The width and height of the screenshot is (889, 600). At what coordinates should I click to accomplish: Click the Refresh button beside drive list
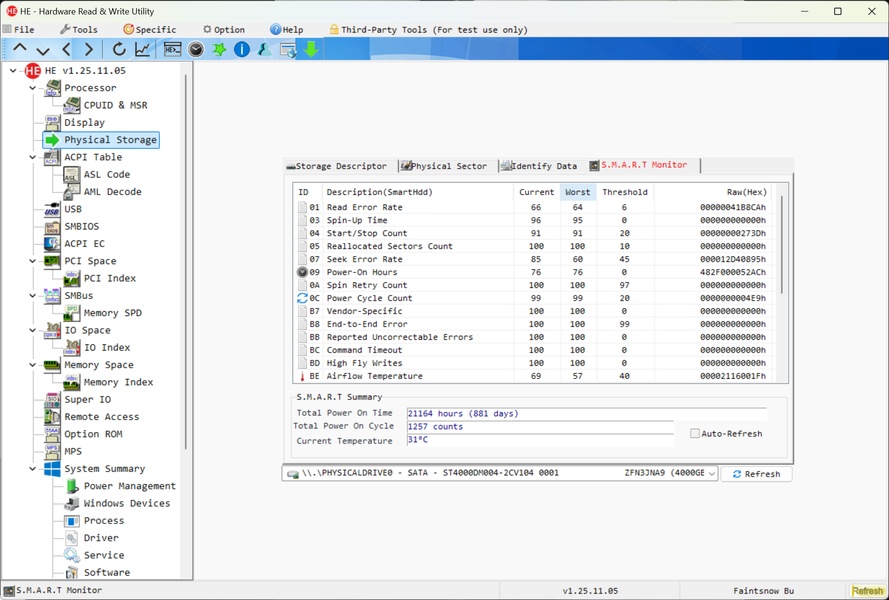point(756,474)
